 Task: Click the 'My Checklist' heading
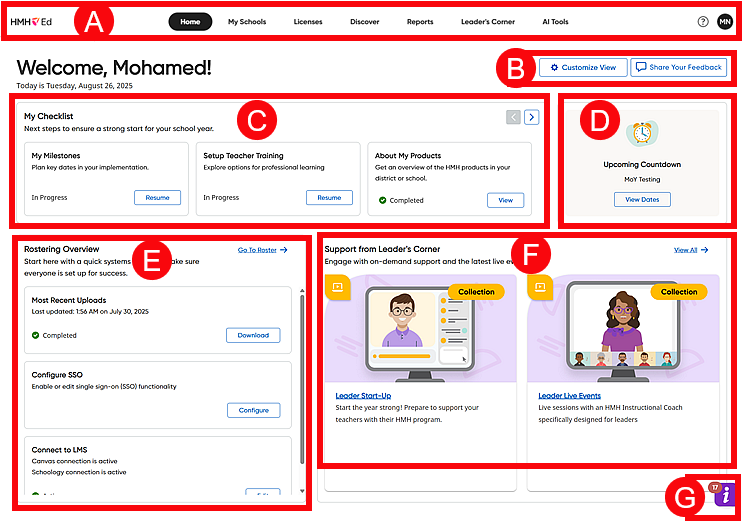coord(49,116)
